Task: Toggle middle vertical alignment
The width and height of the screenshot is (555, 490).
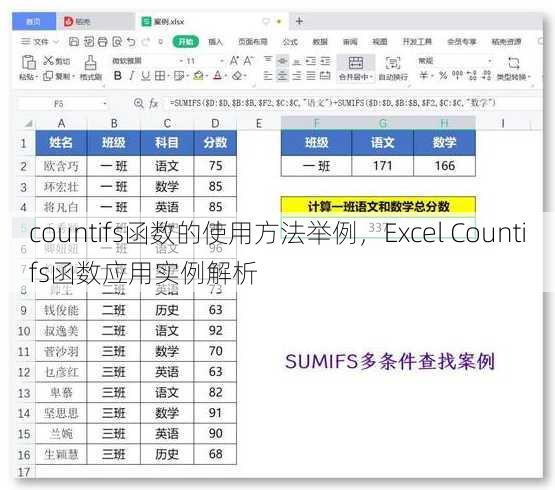Action: point(282,61)
